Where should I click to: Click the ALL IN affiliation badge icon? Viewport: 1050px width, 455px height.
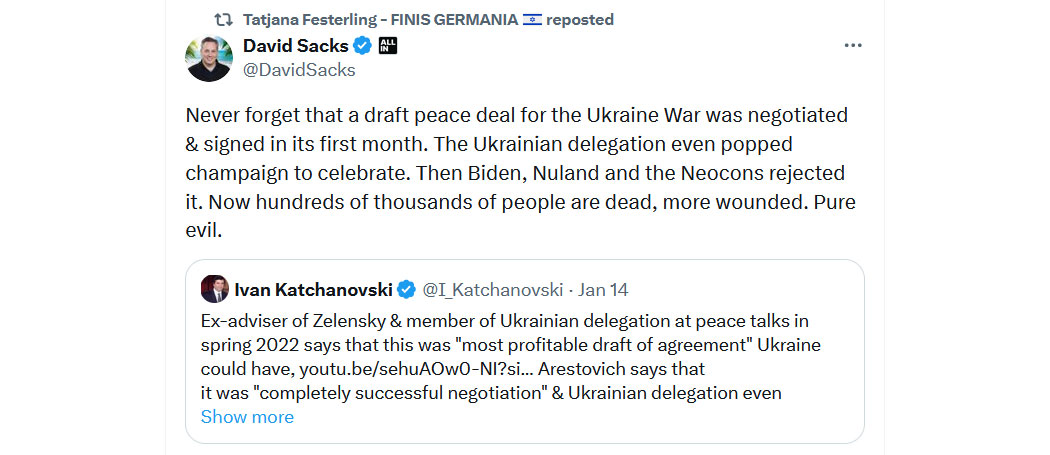click(388, 46)
